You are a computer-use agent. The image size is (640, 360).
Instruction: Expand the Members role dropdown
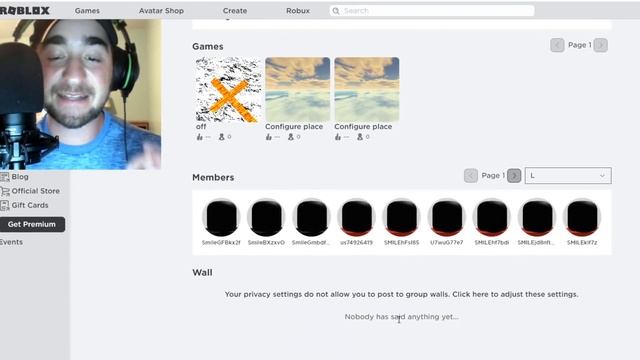click(x=568, y=176)
